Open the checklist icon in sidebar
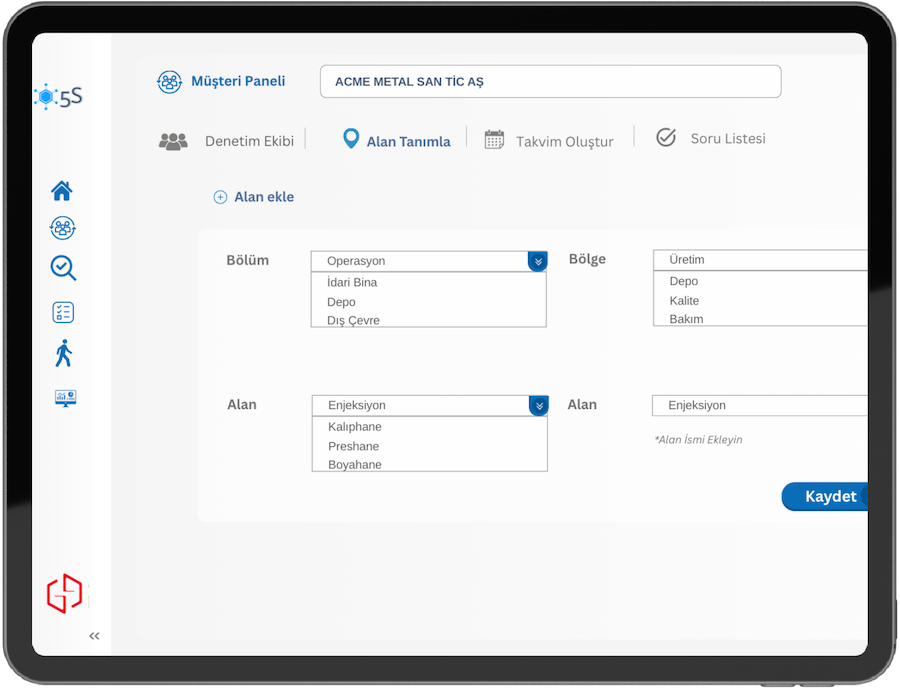Viewport: 900px width, 688px height. click(x=63, y=312)
